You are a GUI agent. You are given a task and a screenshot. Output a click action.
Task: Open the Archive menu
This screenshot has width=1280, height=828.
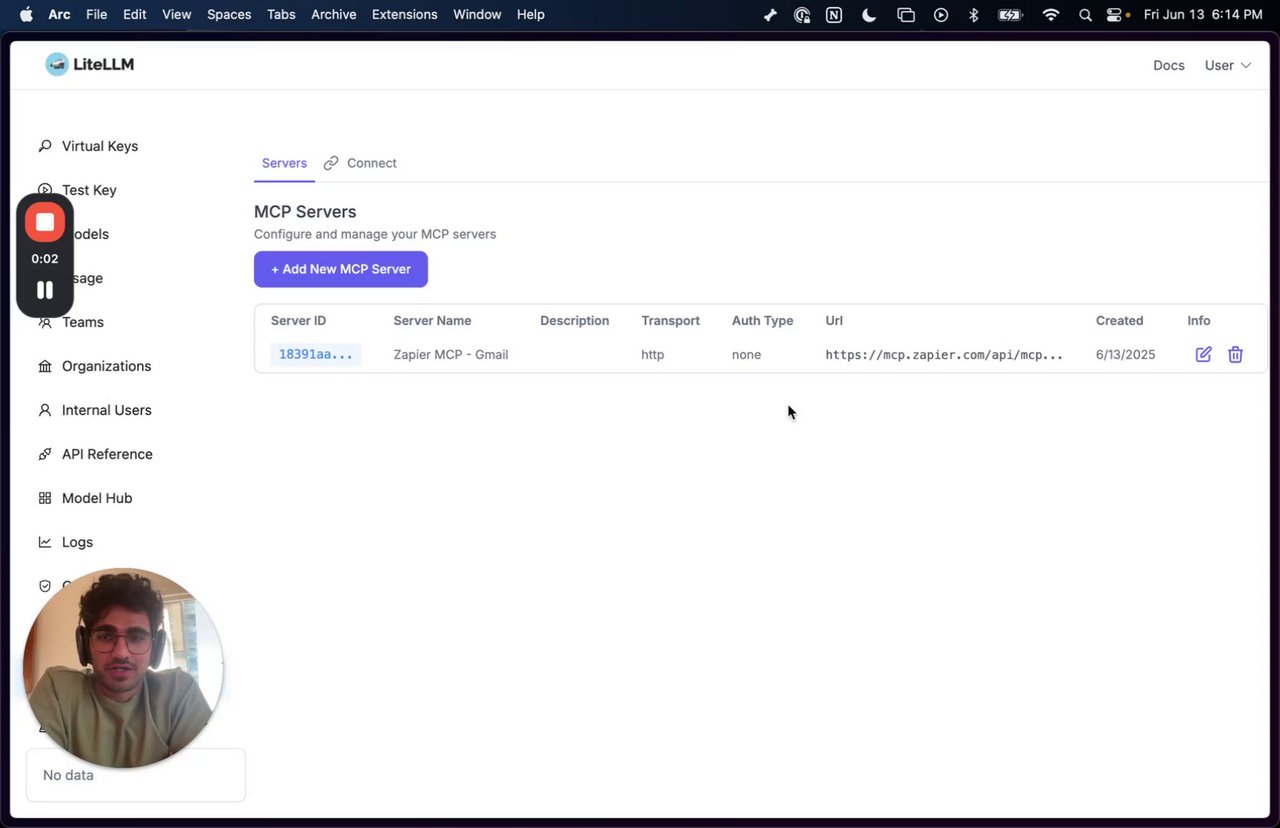pyautogui.click(x=334, y=14)
